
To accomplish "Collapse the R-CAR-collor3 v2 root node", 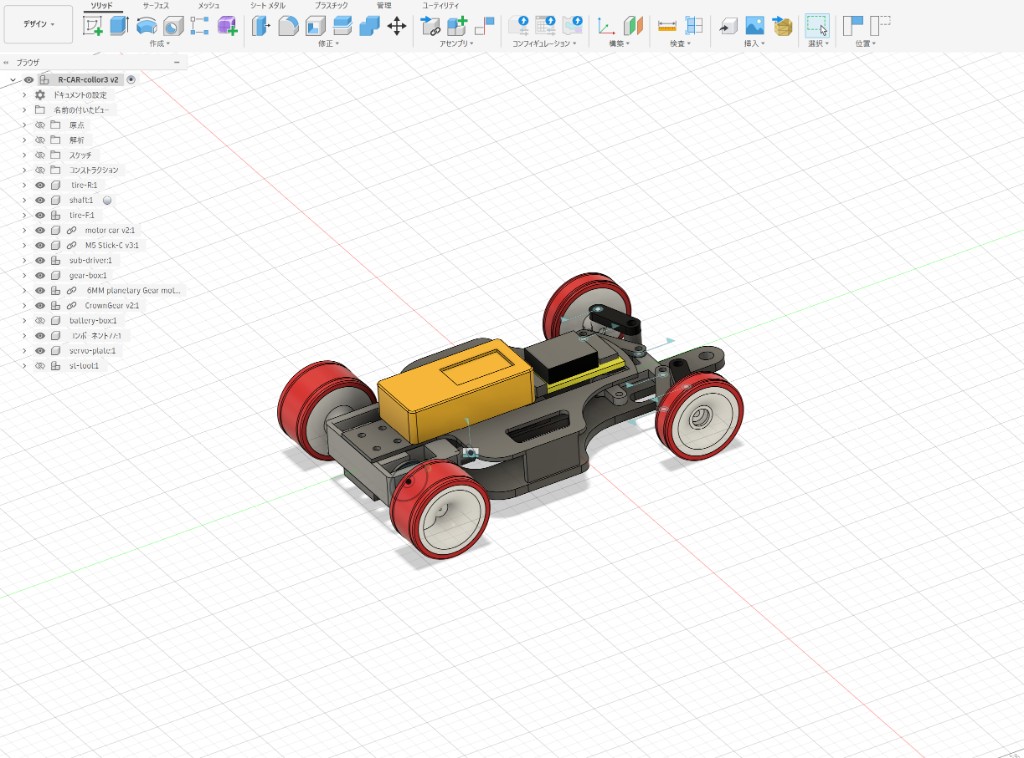I will 12,80.
